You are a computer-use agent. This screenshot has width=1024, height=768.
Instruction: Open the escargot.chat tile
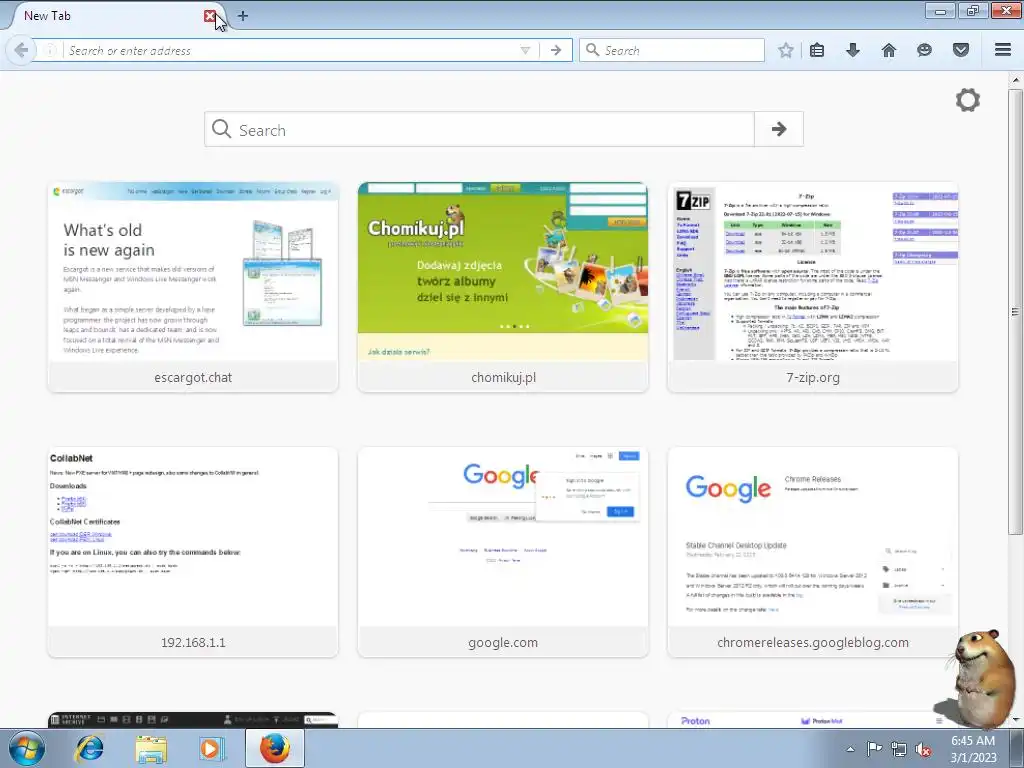pyautogui.click(x=193, y=287)
